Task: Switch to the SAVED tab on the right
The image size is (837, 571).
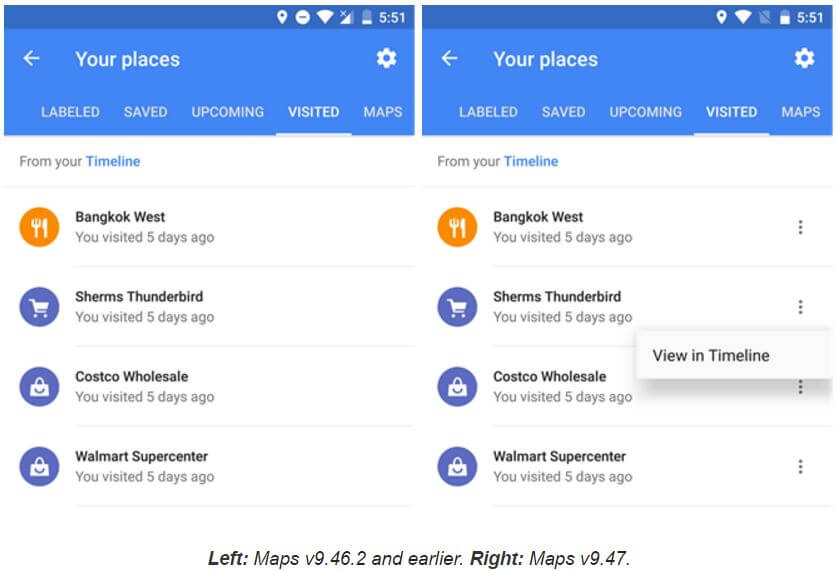Action: [563, 112]
